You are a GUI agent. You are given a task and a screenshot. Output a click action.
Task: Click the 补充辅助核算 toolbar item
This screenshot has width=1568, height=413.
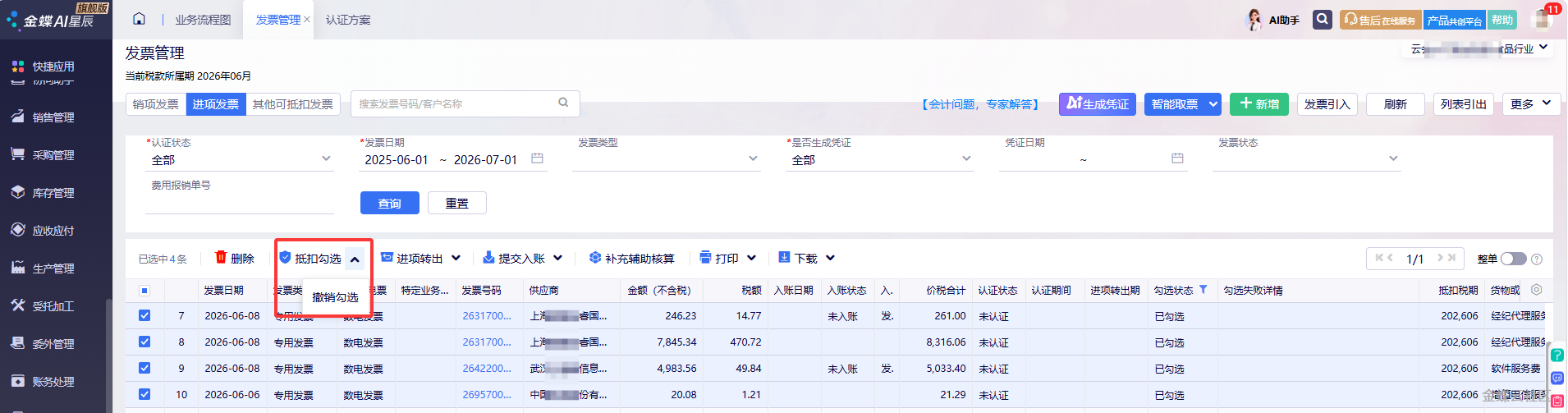(631, 258)
